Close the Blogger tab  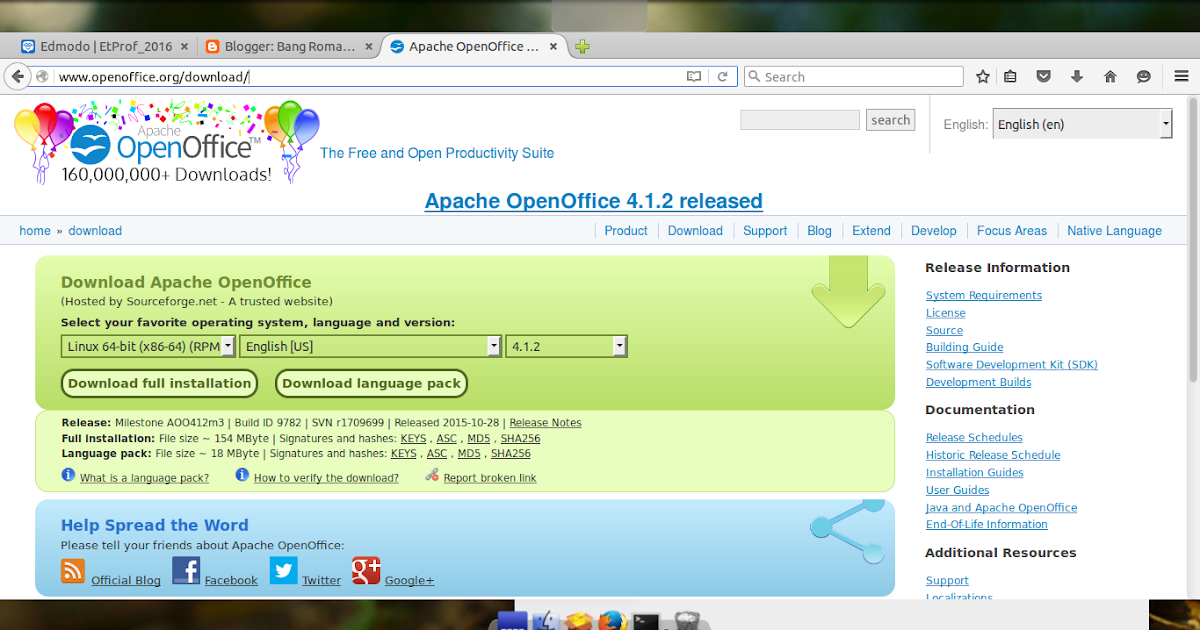tap(368, 46)
